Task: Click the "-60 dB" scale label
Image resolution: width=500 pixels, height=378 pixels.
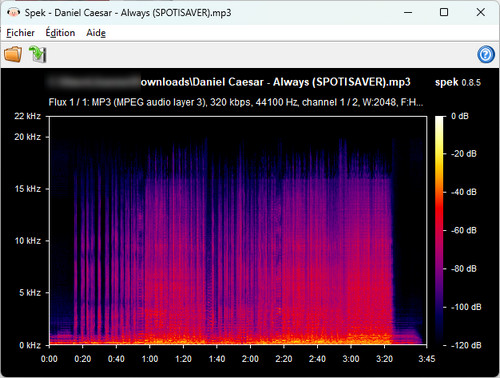Action: (x=464, y=230)
